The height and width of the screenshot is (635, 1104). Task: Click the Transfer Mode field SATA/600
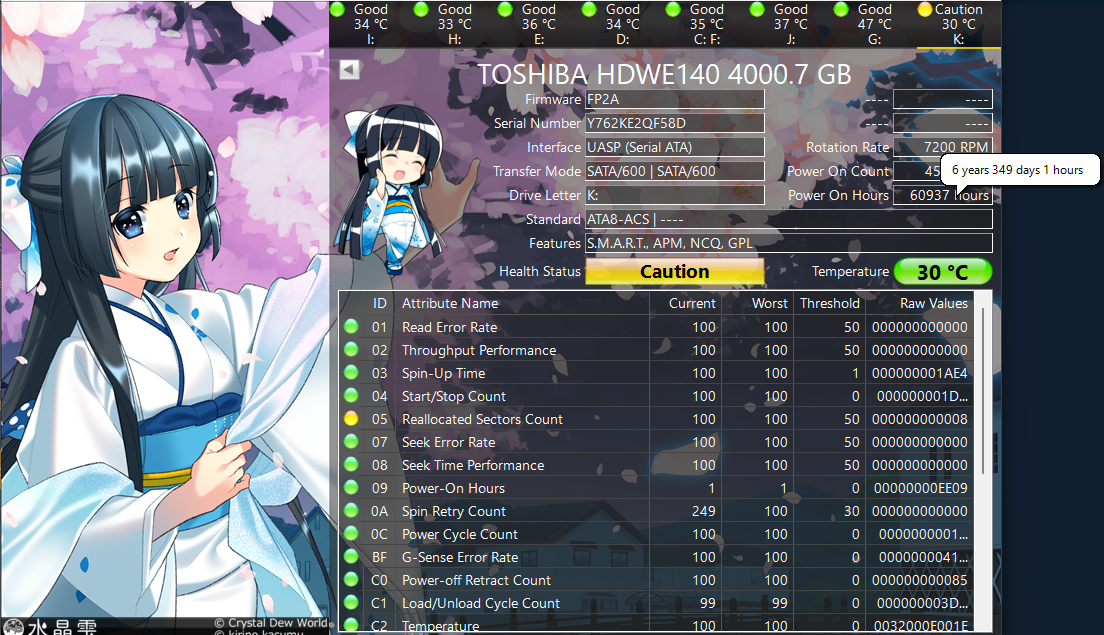tap(675, 171)
